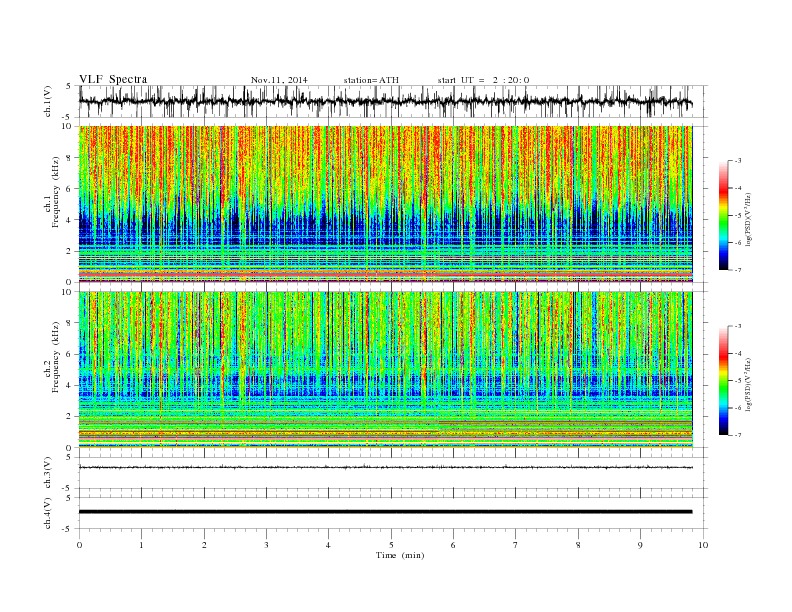This screenshot has height=612, width=792.
Task: Click the "2" kHz tick on ch.2 frequency axis
Action: pos(70,417)
